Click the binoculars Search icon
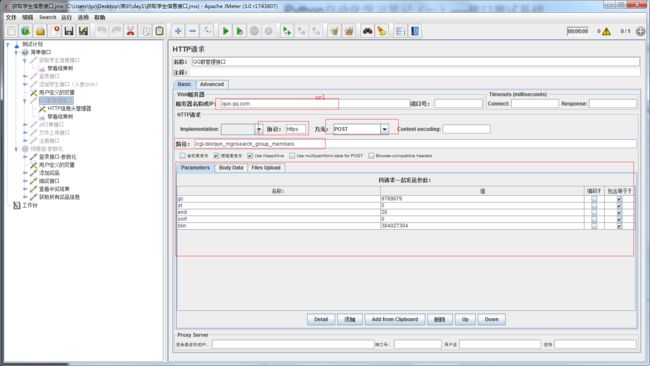The image size is (650, 366). click(367, 31)
